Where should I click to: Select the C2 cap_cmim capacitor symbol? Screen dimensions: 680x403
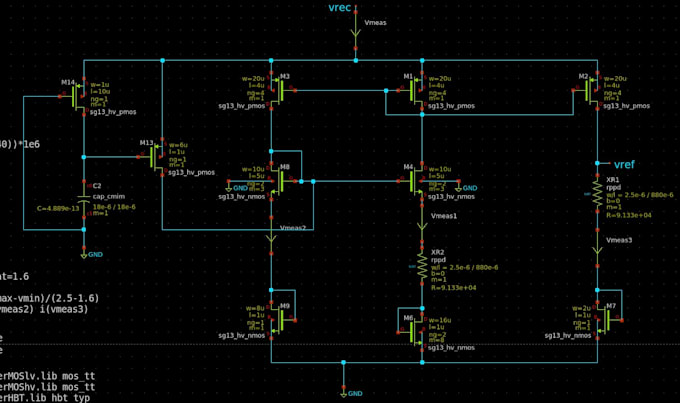click(84, 200)
